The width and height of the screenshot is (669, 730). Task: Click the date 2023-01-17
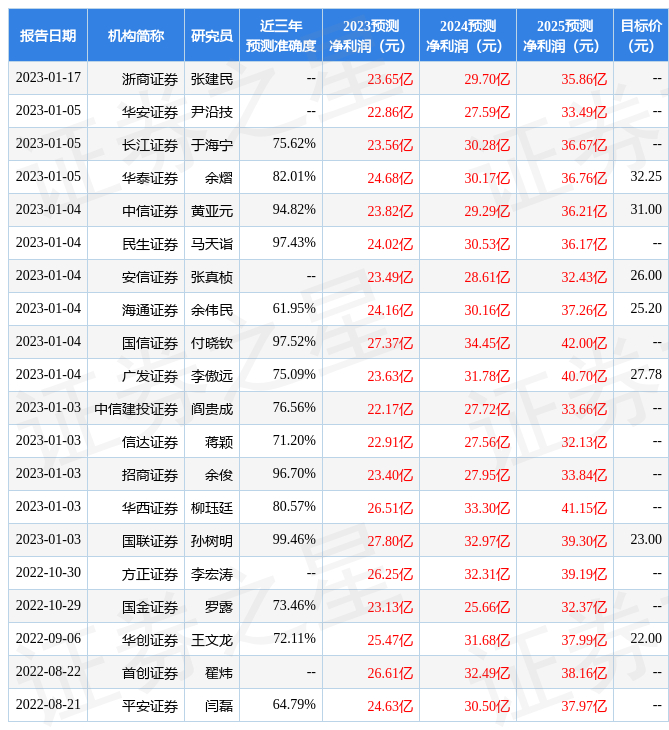point(48,77)
